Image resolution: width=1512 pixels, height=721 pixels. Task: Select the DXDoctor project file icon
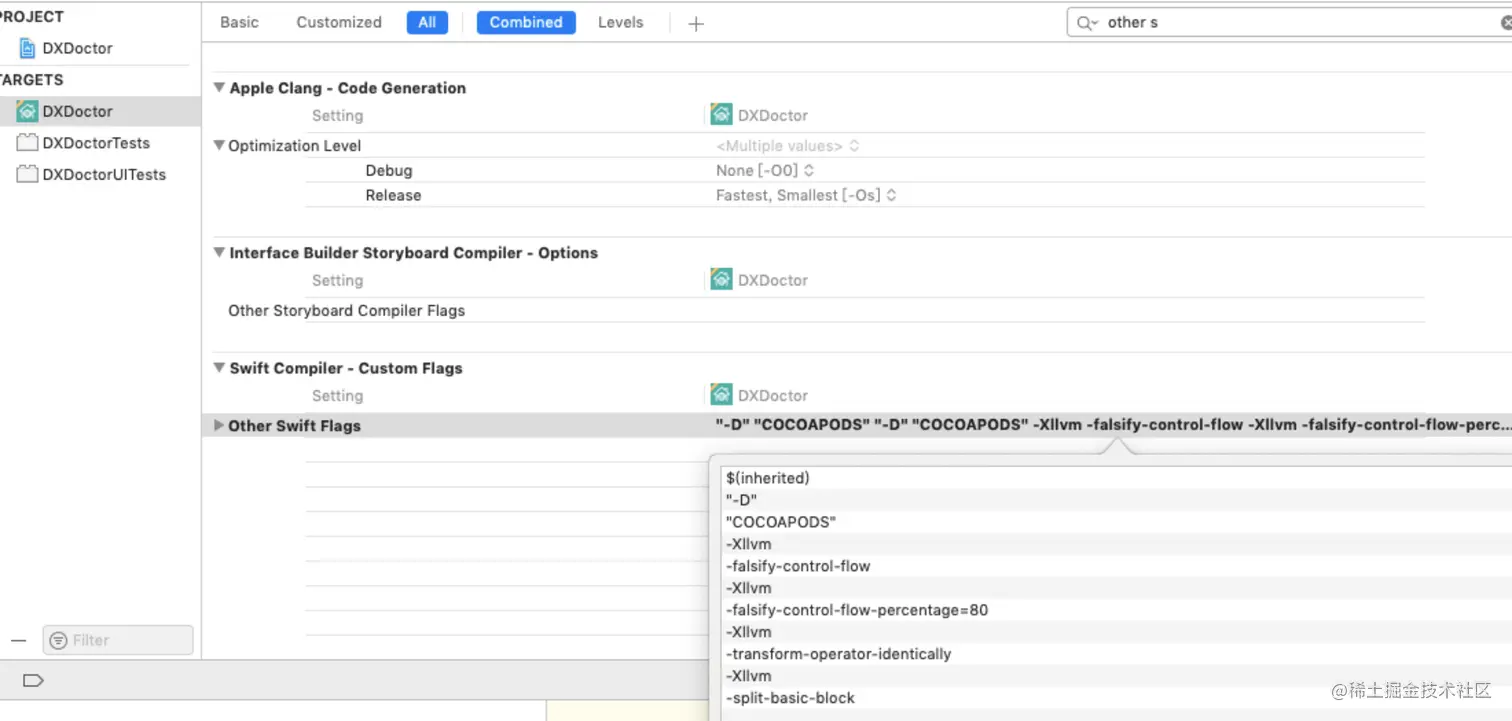point(27,48)
